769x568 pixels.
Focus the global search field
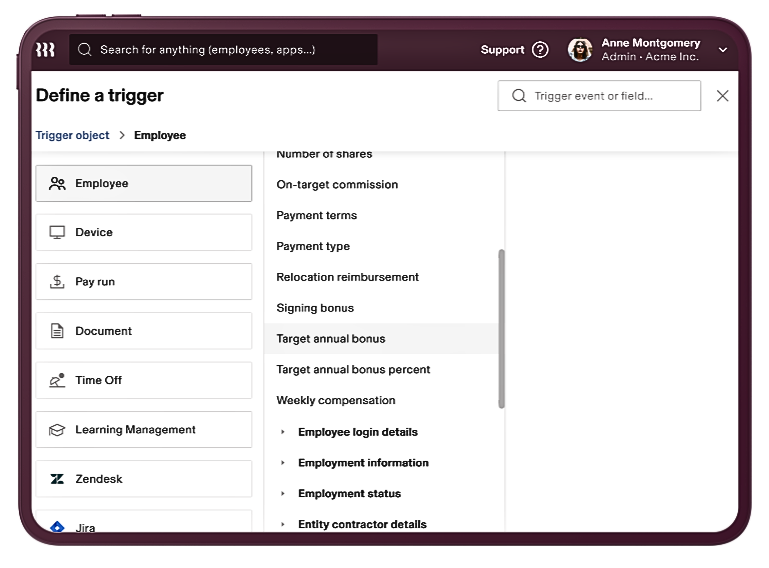(x=223, y=50)
